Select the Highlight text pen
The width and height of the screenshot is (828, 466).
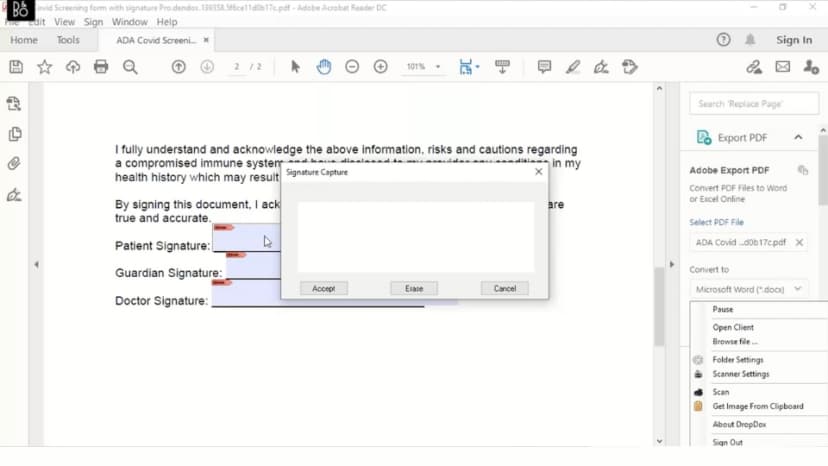click(x=573, y=67)
